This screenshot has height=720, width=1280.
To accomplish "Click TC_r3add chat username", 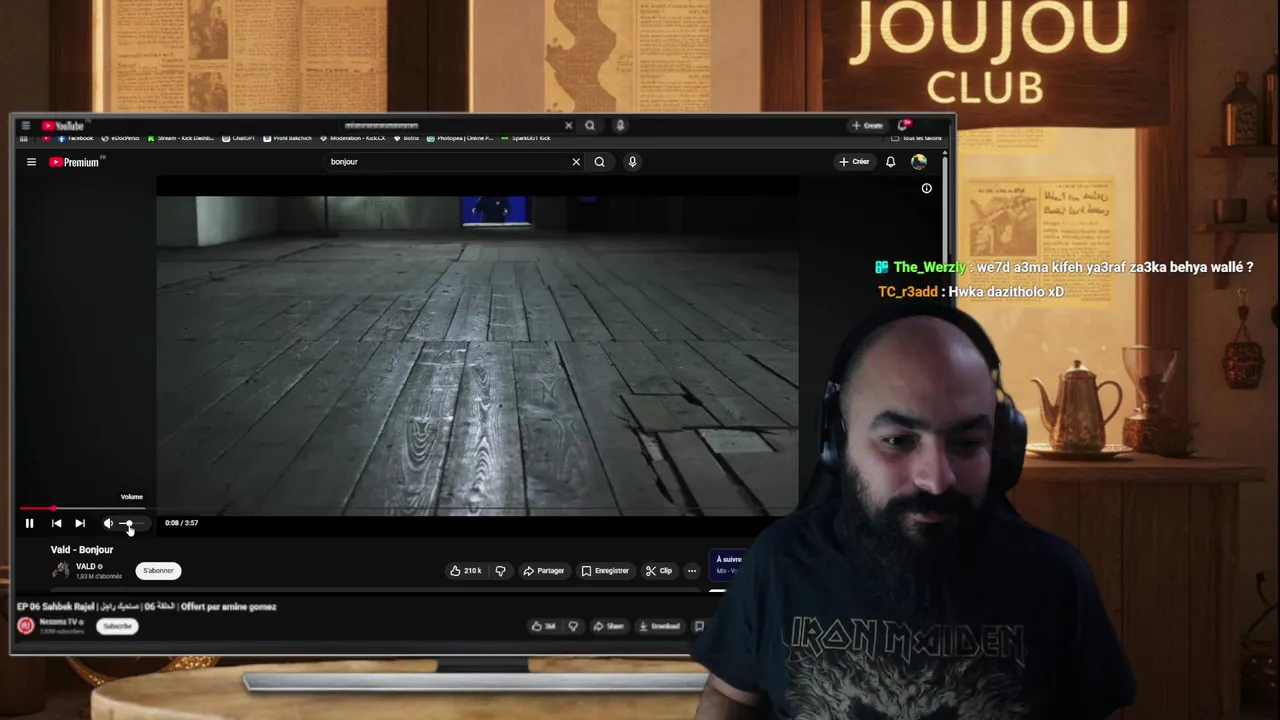I will coord(908,292).
